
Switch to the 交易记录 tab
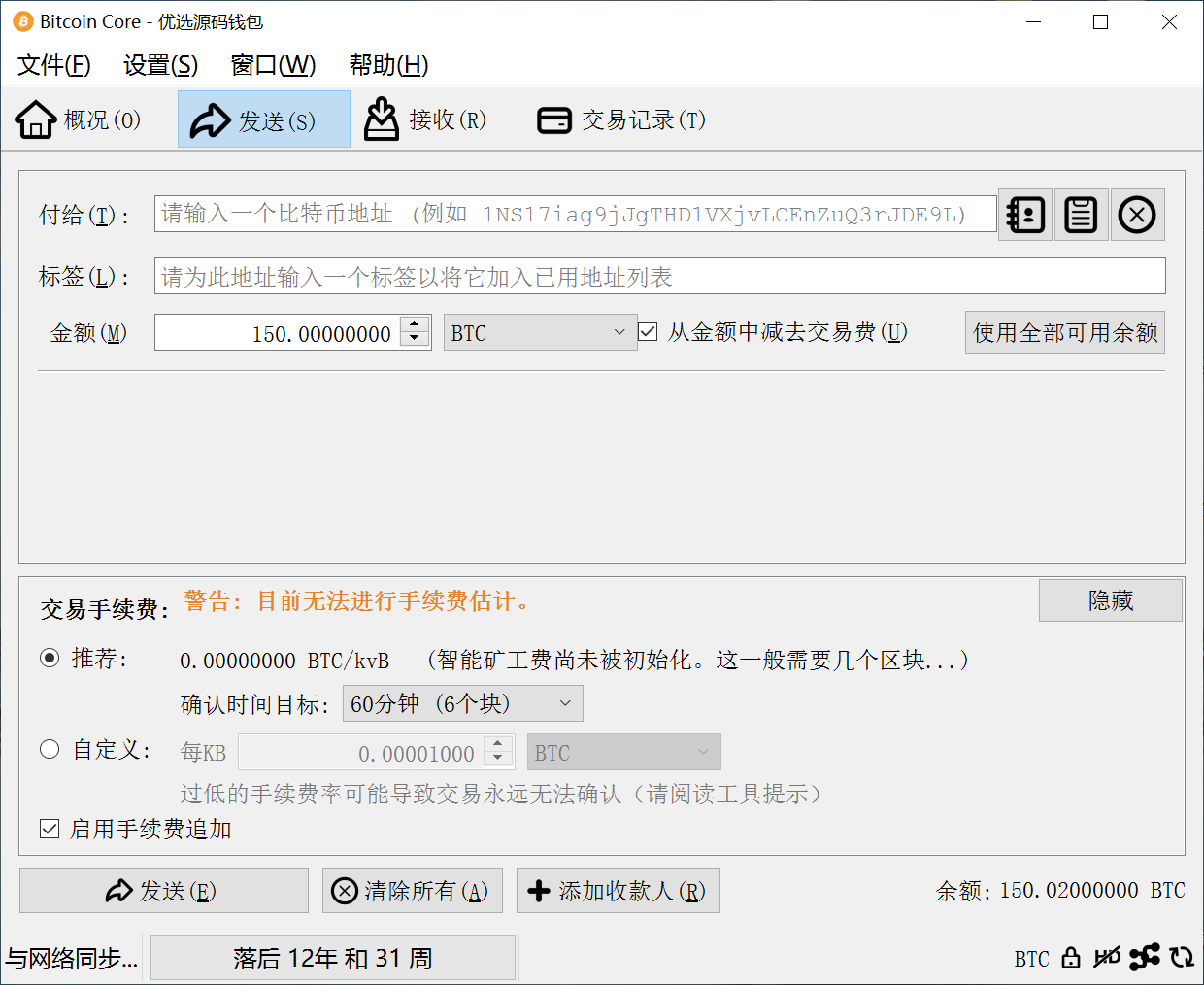pyautogui.click(x=619, y=119)
